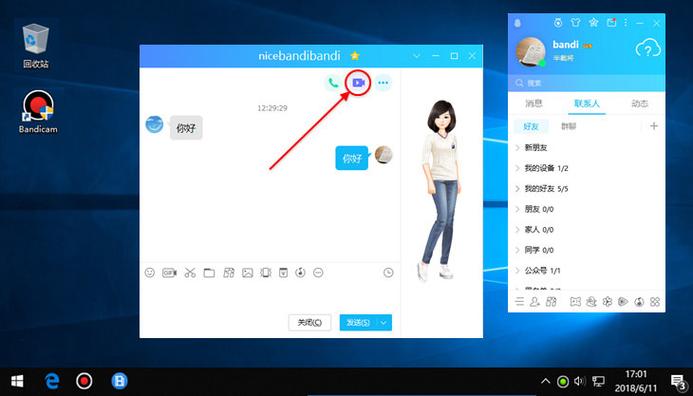The width and height of the screenshot is (693, 396).
Task: Open the emoji smiley picker
Action: point(150,273)
